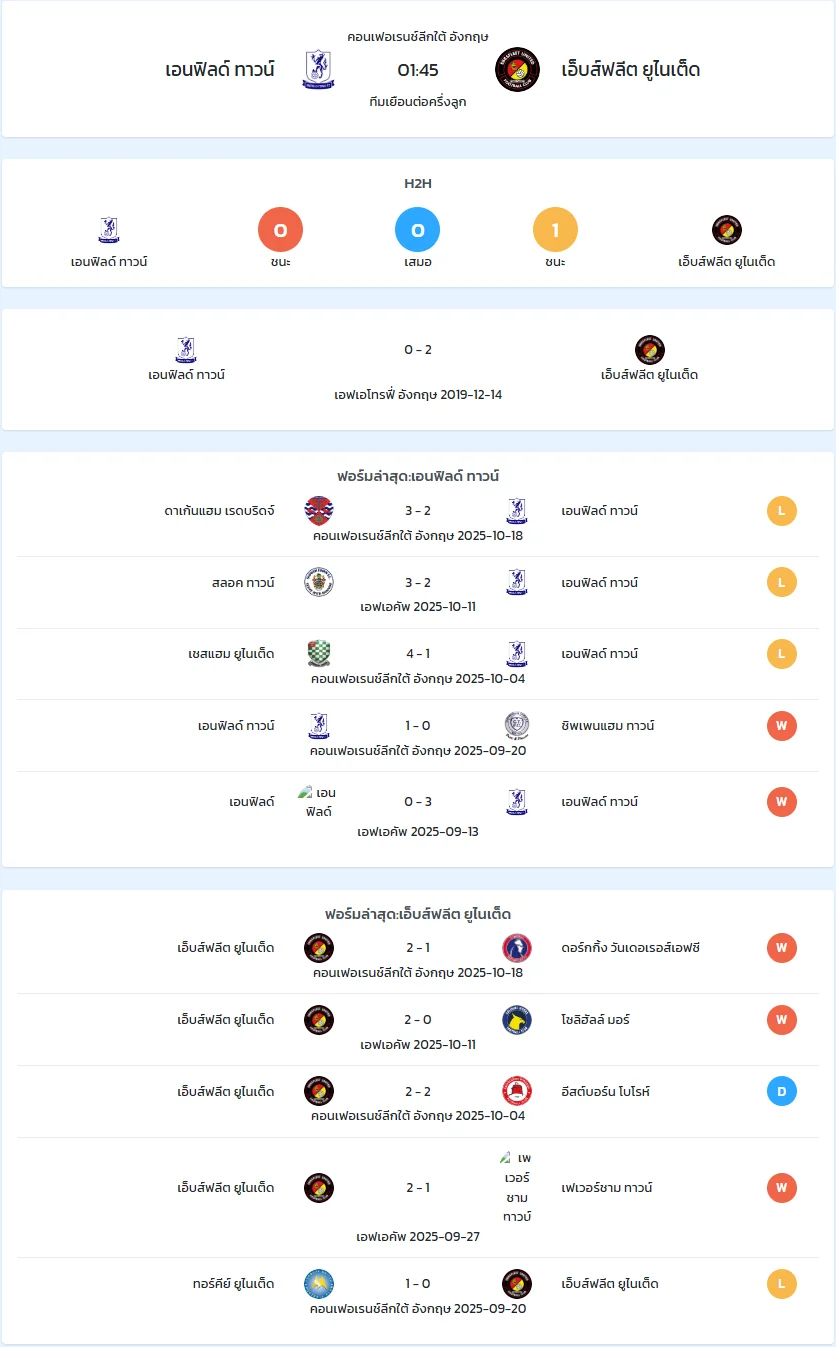Click the blue D badge for Eastbourne match
Image resolution: width=836 pixels, height=1347 pixels.
[782, 1091]
